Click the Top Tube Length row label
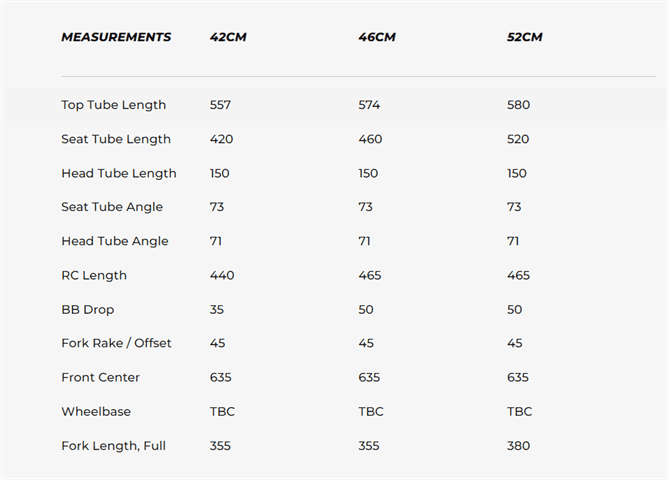The height and width of the screenshot is (480, 668). coord(113,105)
